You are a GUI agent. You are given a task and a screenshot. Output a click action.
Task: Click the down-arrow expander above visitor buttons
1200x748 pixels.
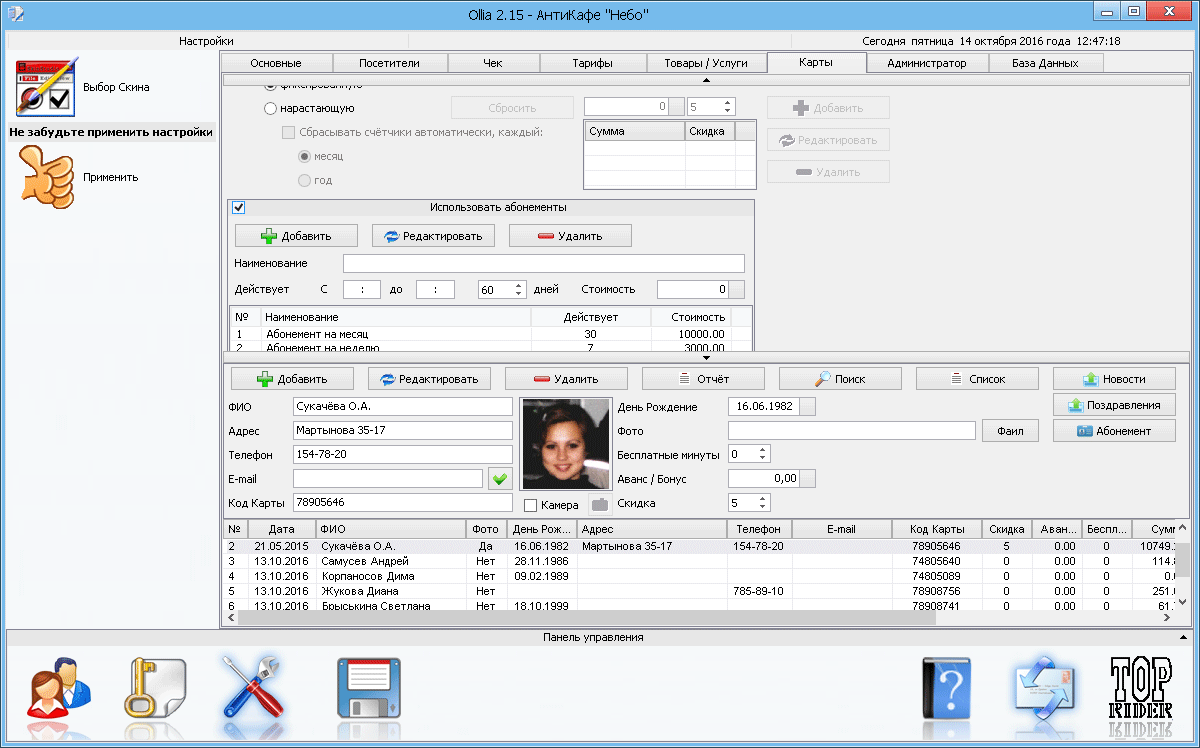(x=705, y=357)
